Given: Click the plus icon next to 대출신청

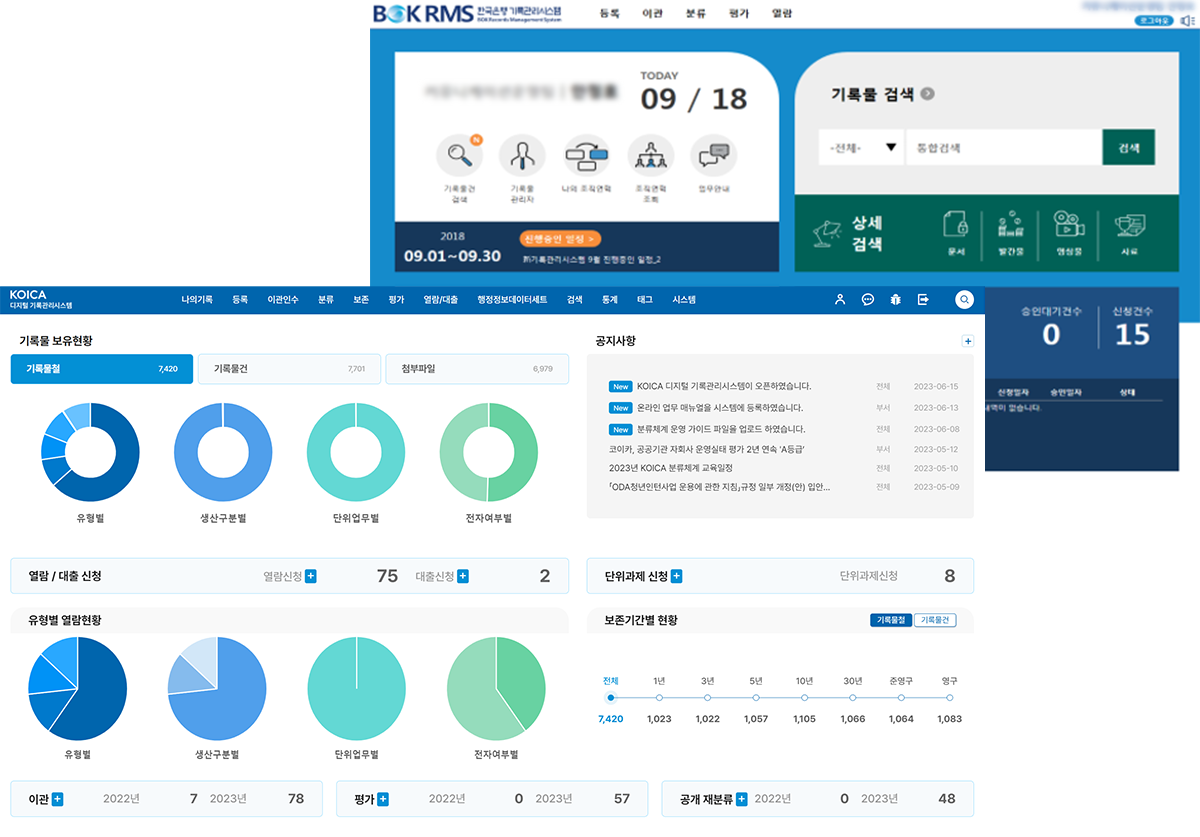Looking at the screenshot, I should tap(463, 576).
